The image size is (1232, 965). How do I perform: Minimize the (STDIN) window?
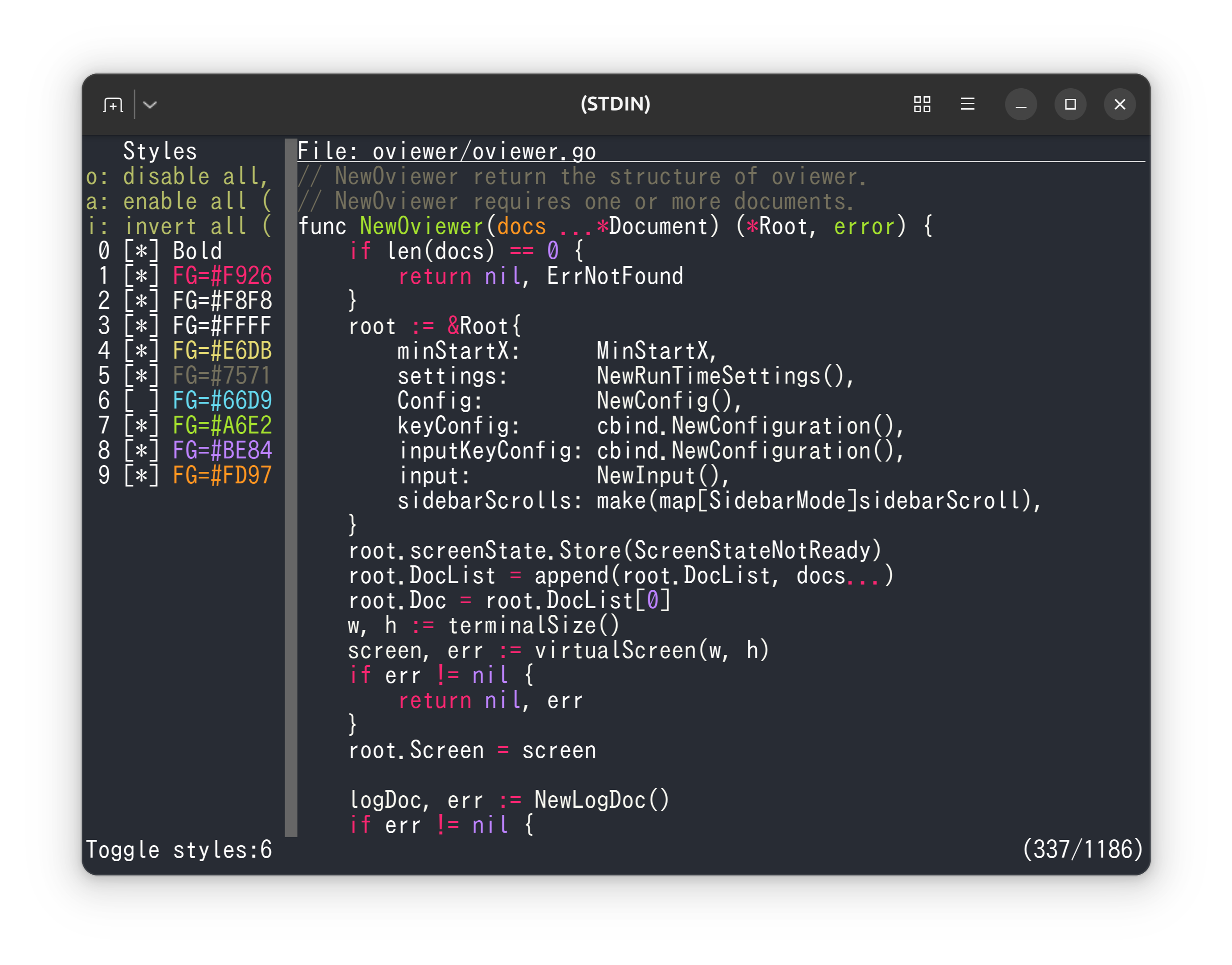point(1021,105)
